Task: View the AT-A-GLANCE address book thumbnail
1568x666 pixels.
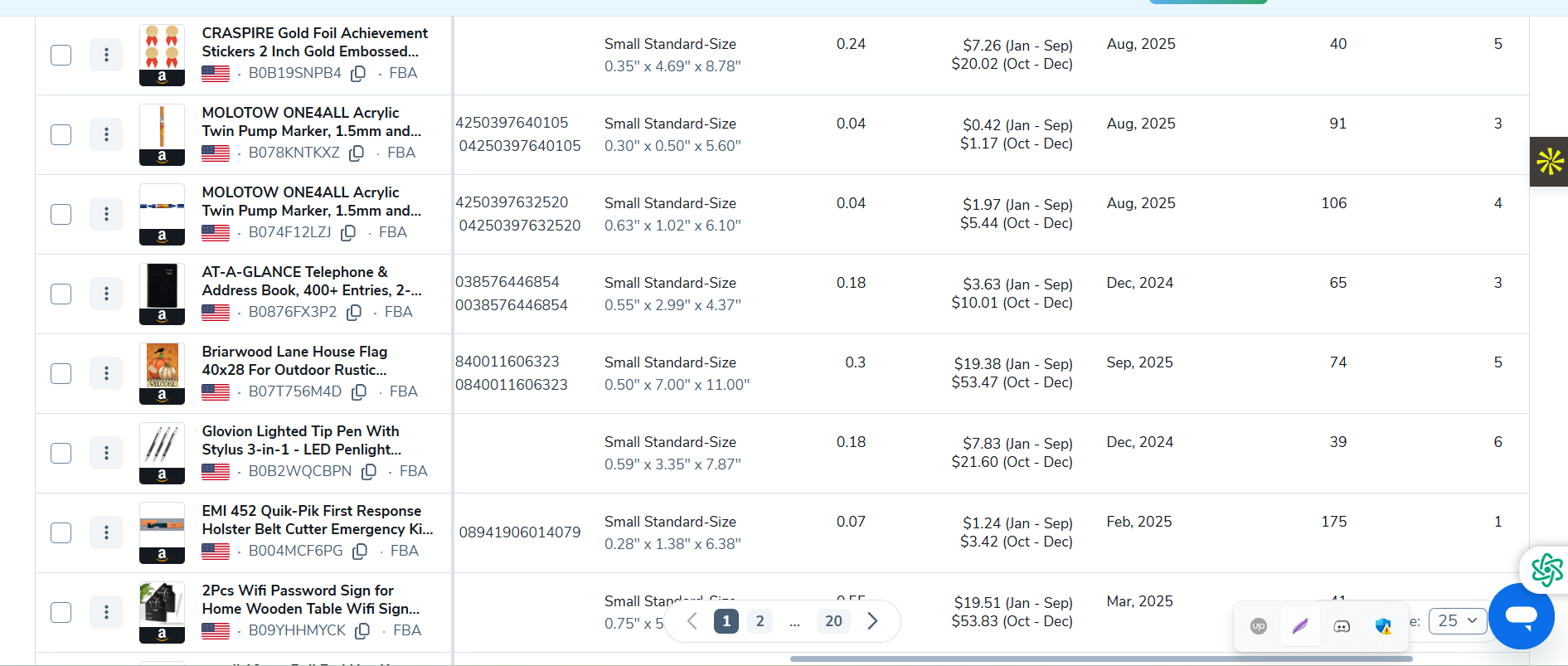Action: (162, 294)
